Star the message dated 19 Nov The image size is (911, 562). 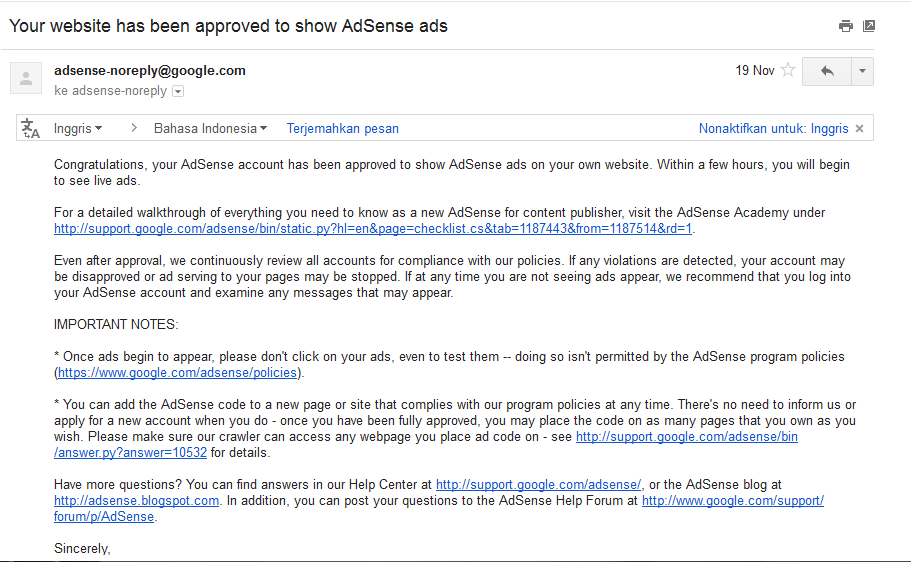(788, 70)
